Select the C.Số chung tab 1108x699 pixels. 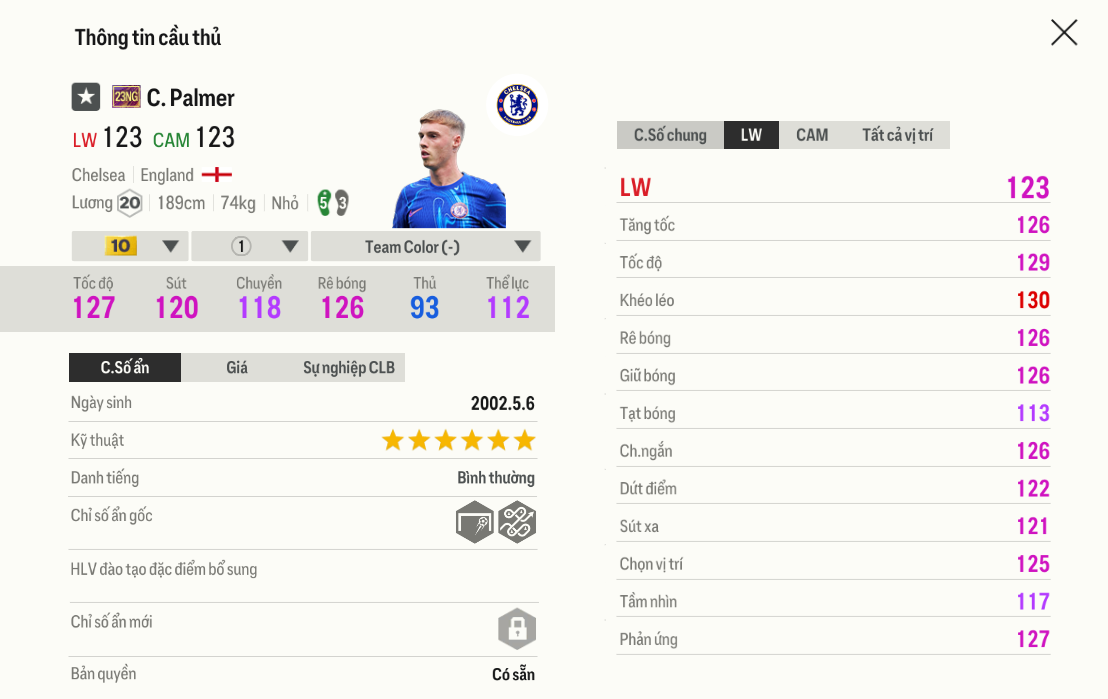coord(670,135)
